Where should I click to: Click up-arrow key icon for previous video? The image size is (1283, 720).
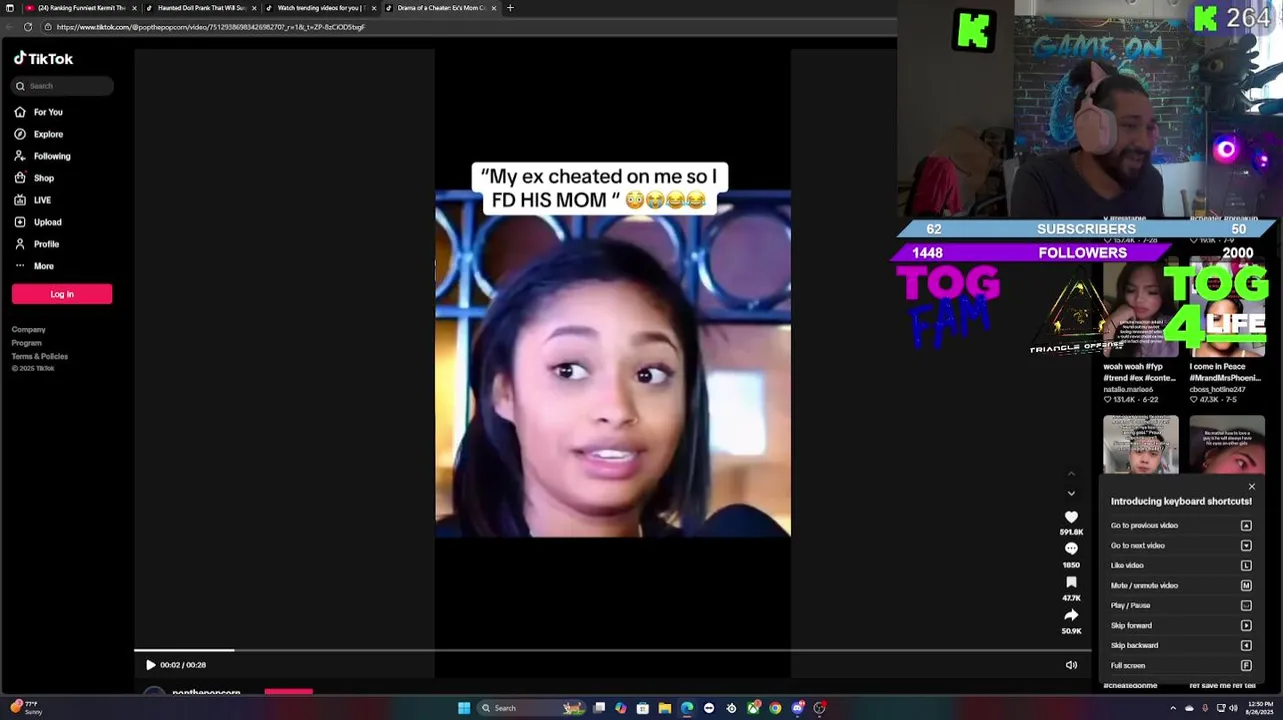point(1246,525)
